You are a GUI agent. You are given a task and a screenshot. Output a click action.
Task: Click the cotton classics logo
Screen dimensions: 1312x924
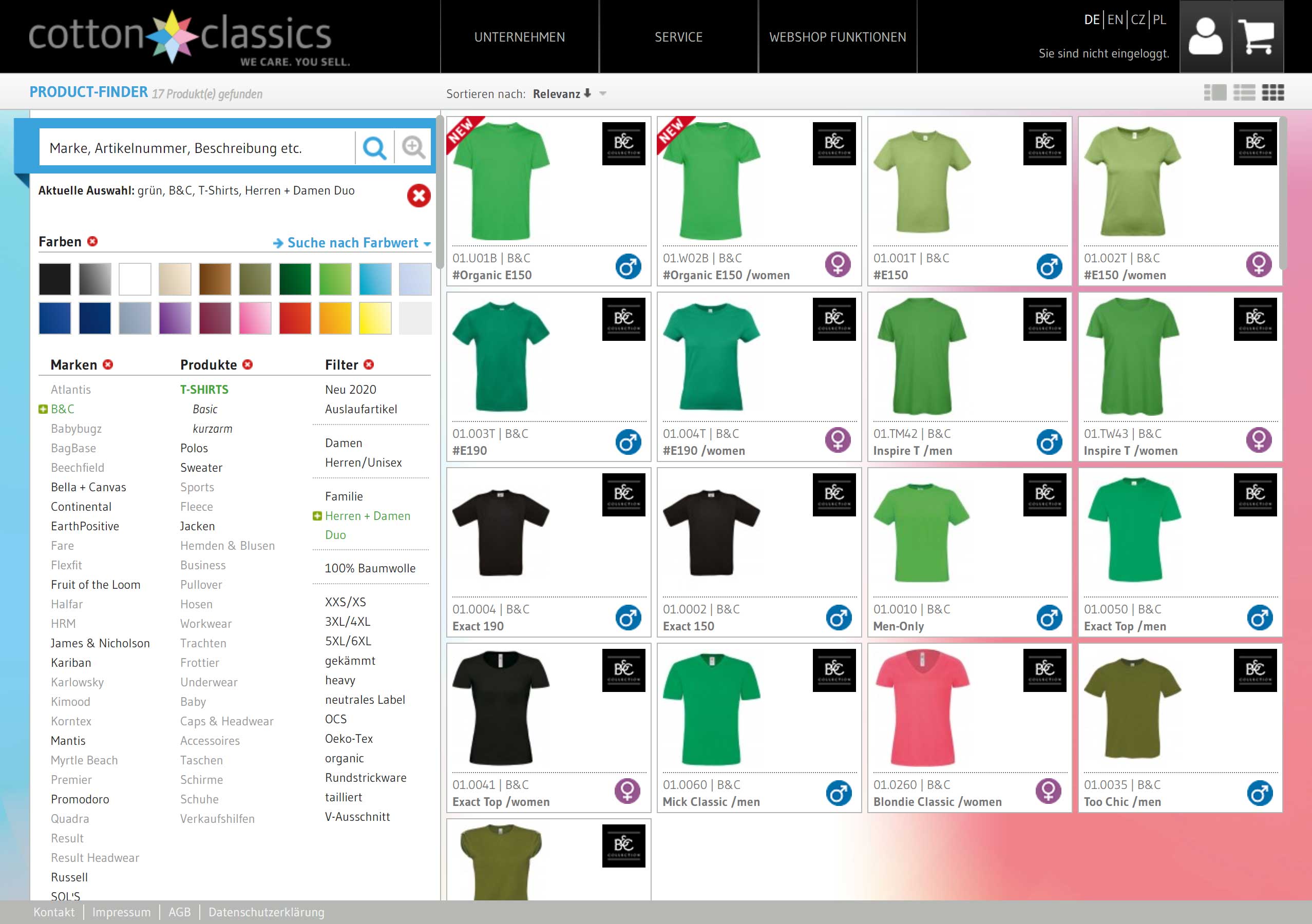tap(188, 37)
